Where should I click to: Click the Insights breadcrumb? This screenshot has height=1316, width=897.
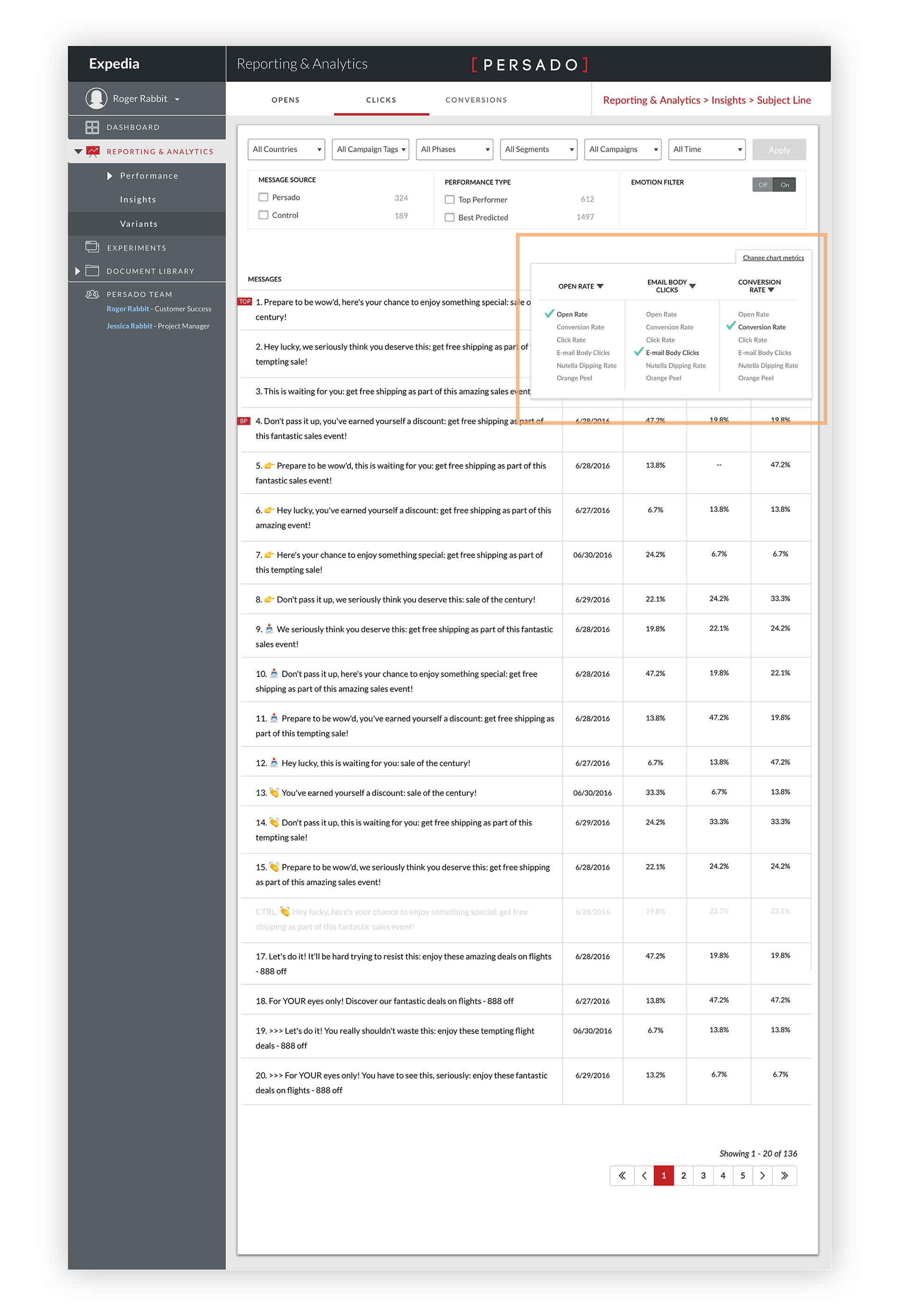728,100
